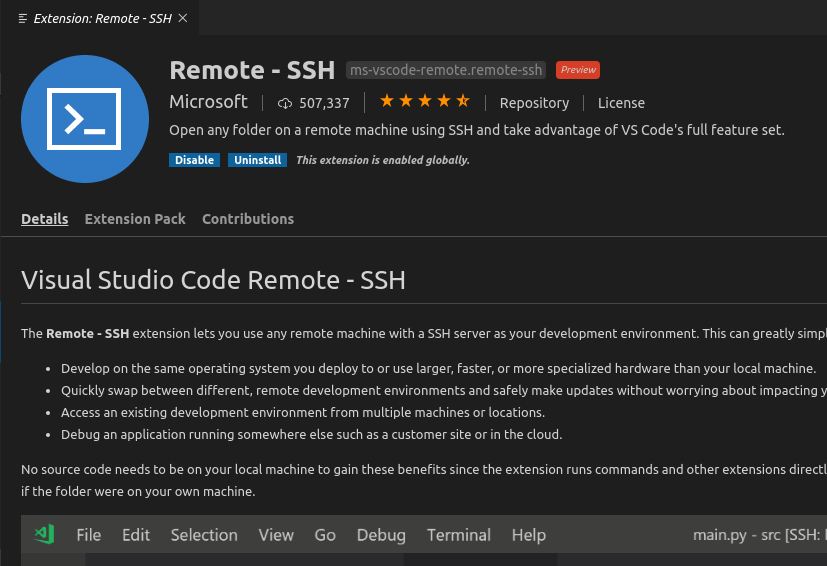Click the star rating

(x=425, y=101)
